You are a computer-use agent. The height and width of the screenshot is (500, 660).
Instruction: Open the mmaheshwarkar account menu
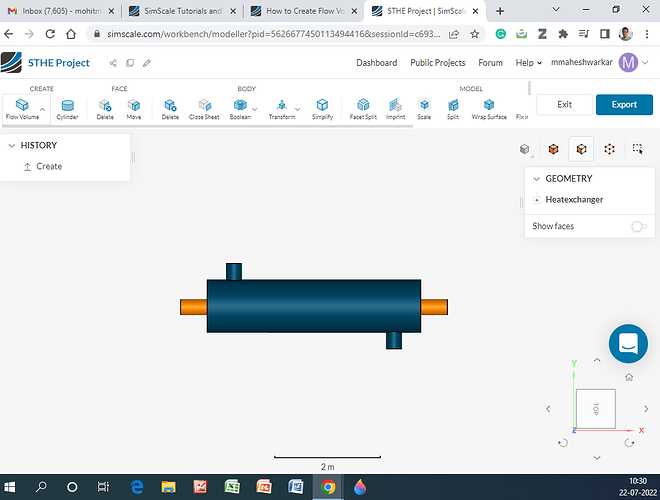(x=599, y=63)
